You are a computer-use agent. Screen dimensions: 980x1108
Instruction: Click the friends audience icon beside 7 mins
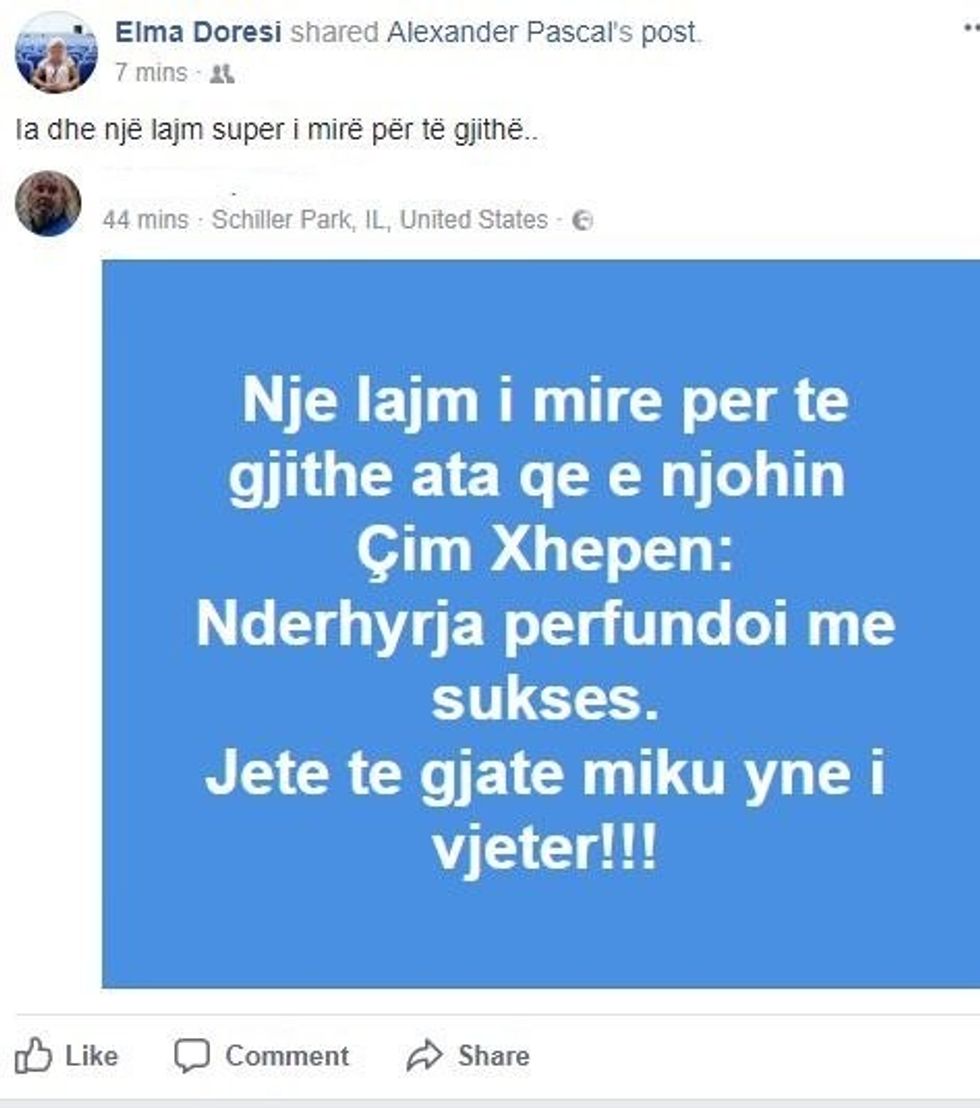pos(222,73)
